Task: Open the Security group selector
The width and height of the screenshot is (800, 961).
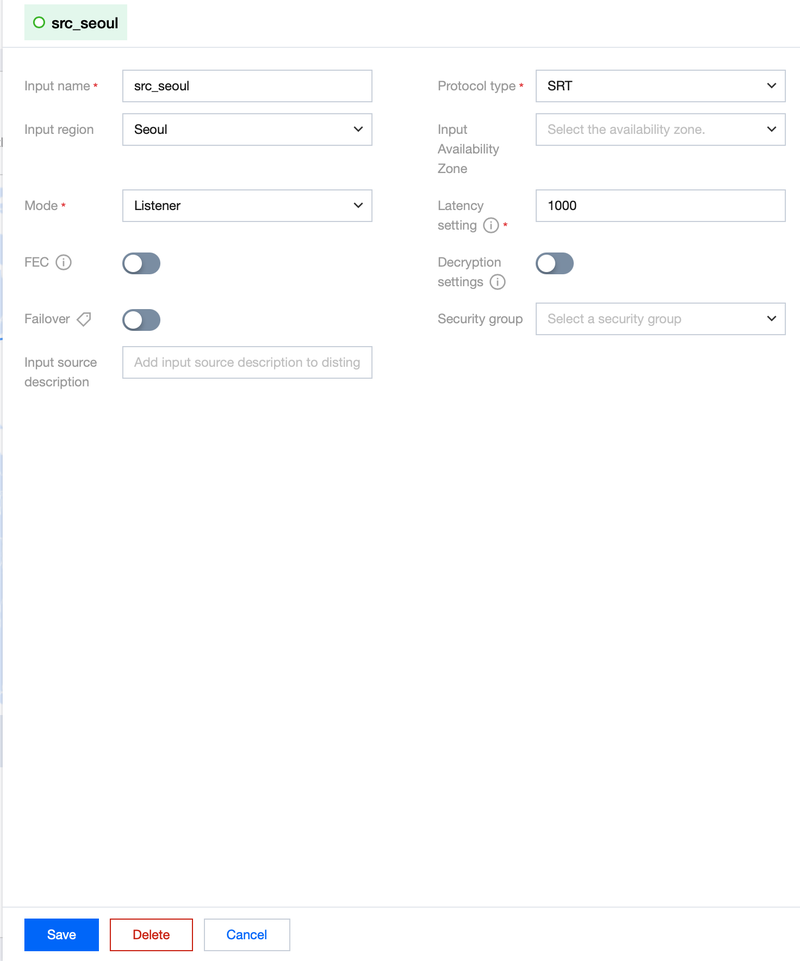Action: [660, 319]
